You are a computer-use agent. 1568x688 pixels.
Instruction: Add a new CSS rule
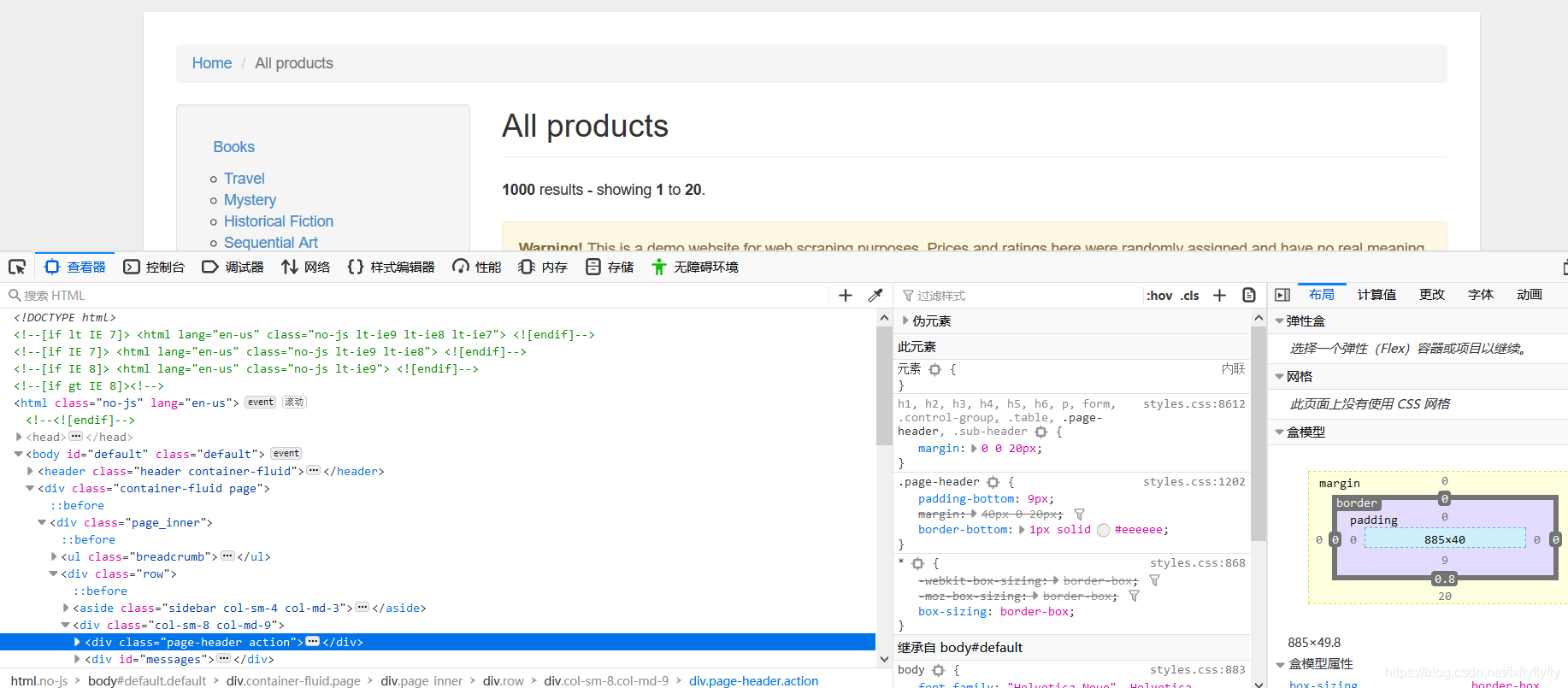pos(1220,295)
